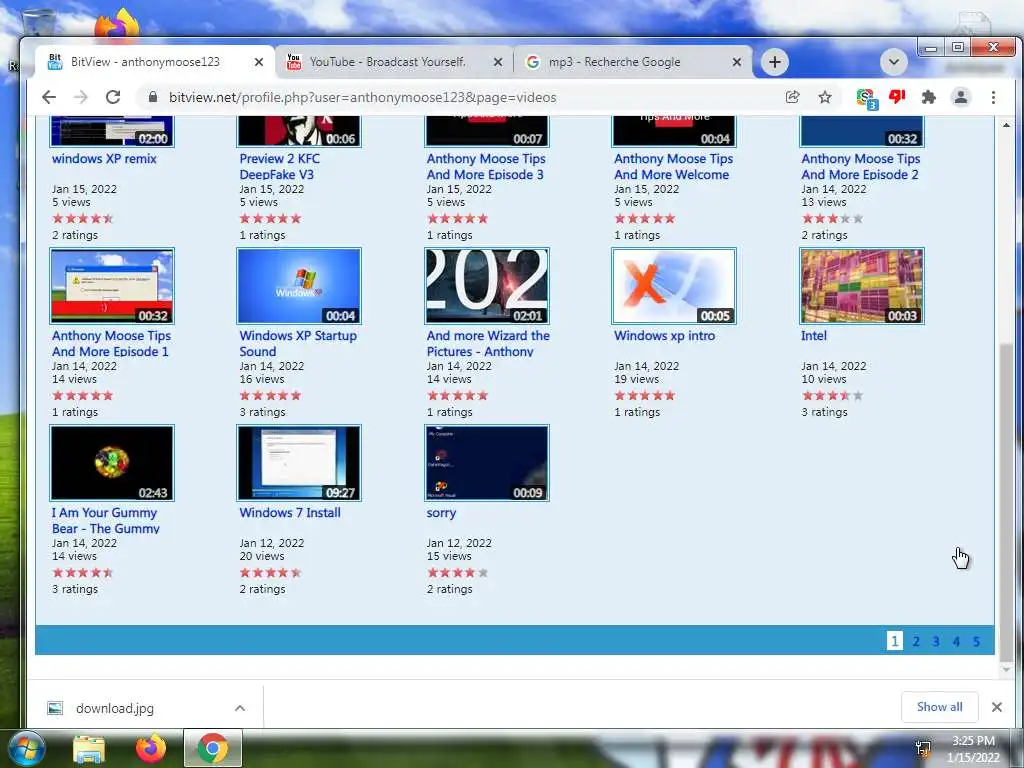Click the browser back arrow
1024x768 pixels.
(49, 97)
